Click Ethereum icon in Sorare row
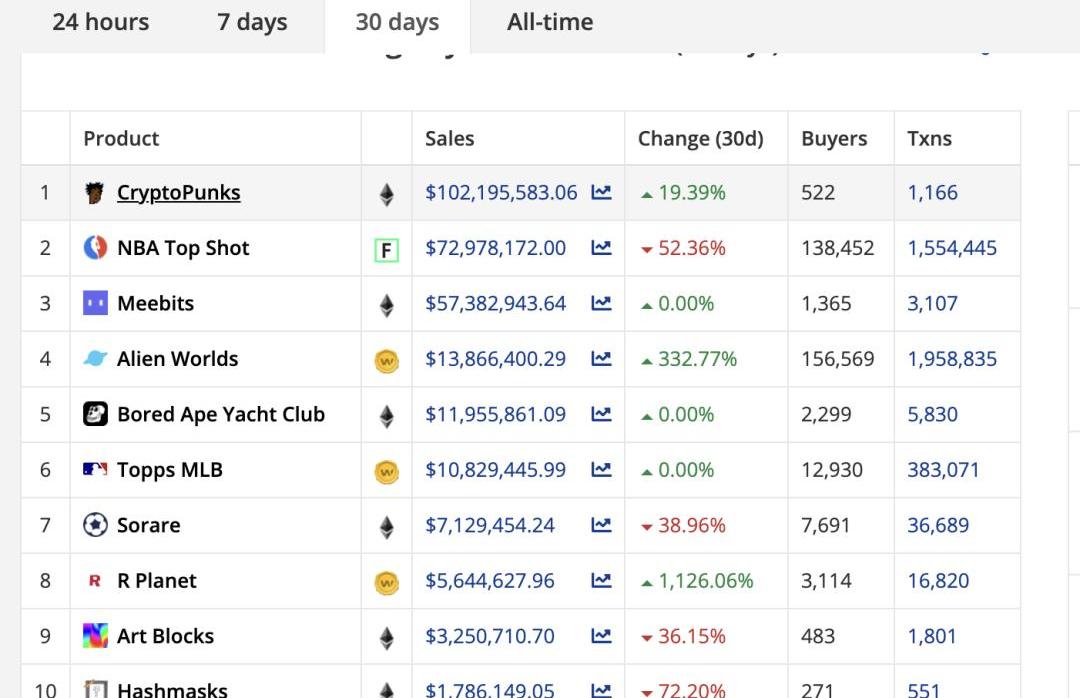 point(387,528)
